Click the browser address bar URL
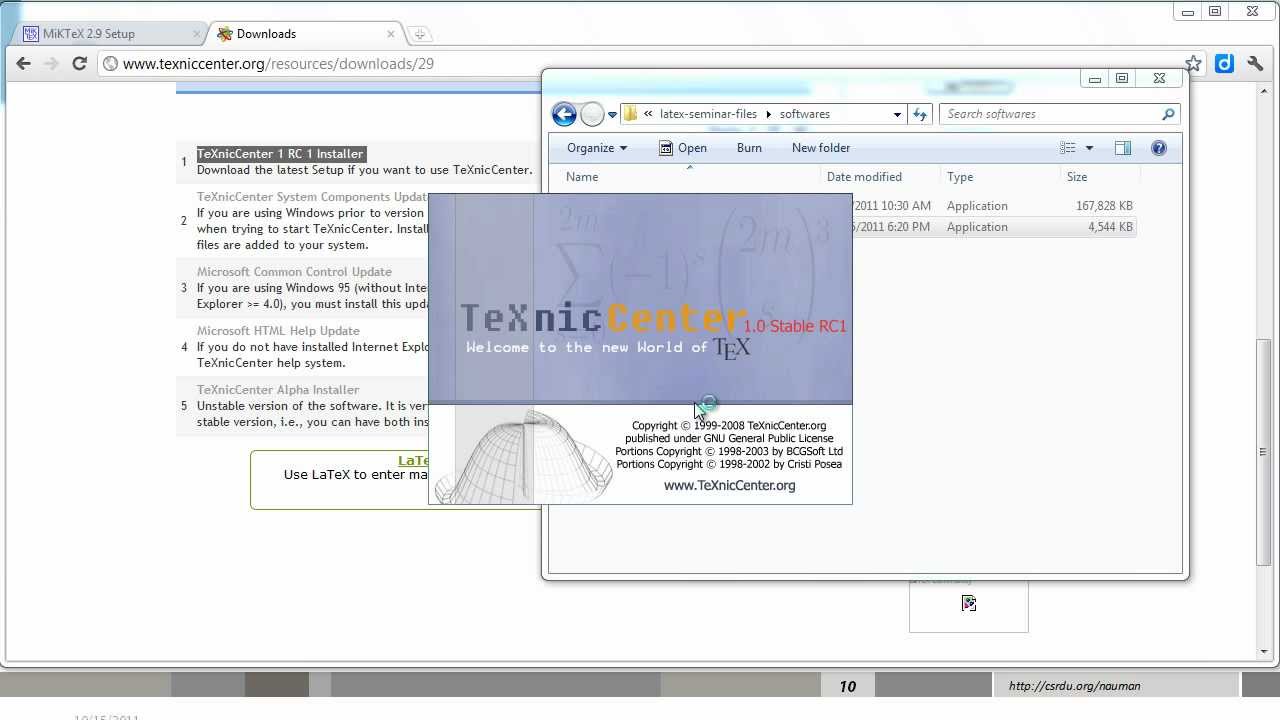Viewport: 1280px width, 720px height. tap(278, 64)
